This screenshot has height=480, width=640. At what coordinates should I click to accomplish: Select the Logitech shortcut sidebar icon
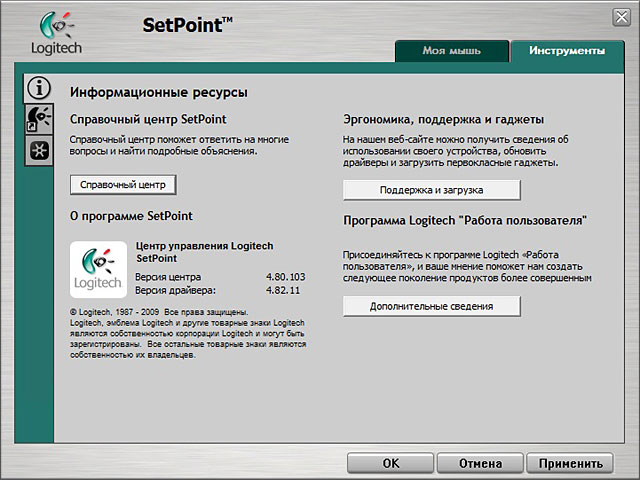(x=39, y=119)
